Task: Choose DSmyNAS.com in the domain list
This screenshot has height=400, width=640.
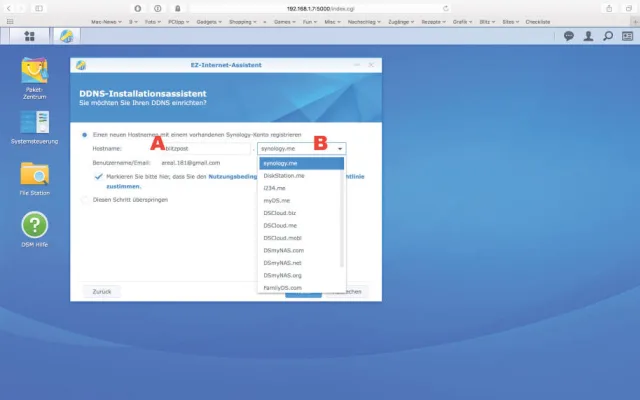Action: coord(302,250)
